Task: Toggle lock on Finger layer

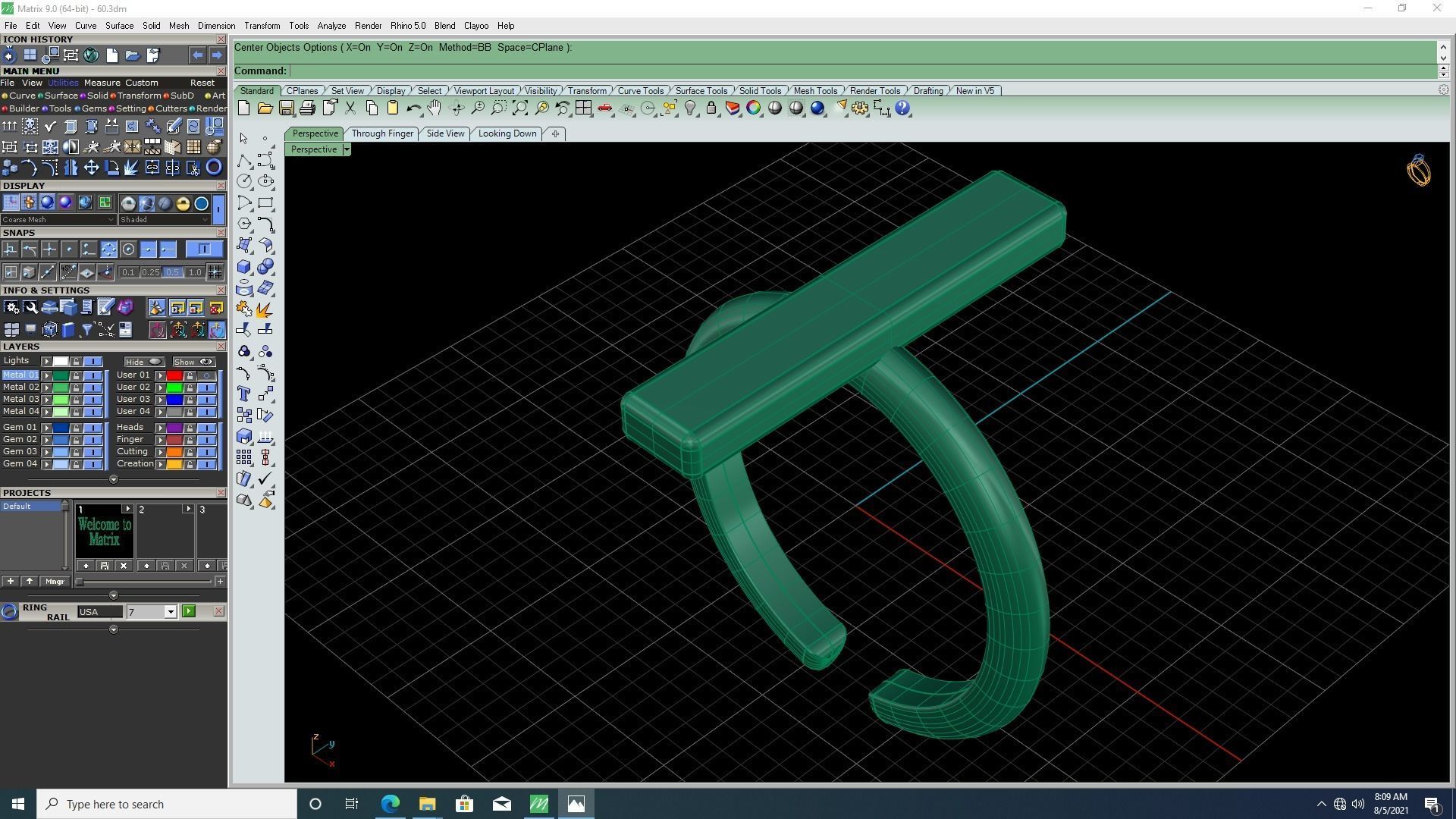Action: pos(190,440)
